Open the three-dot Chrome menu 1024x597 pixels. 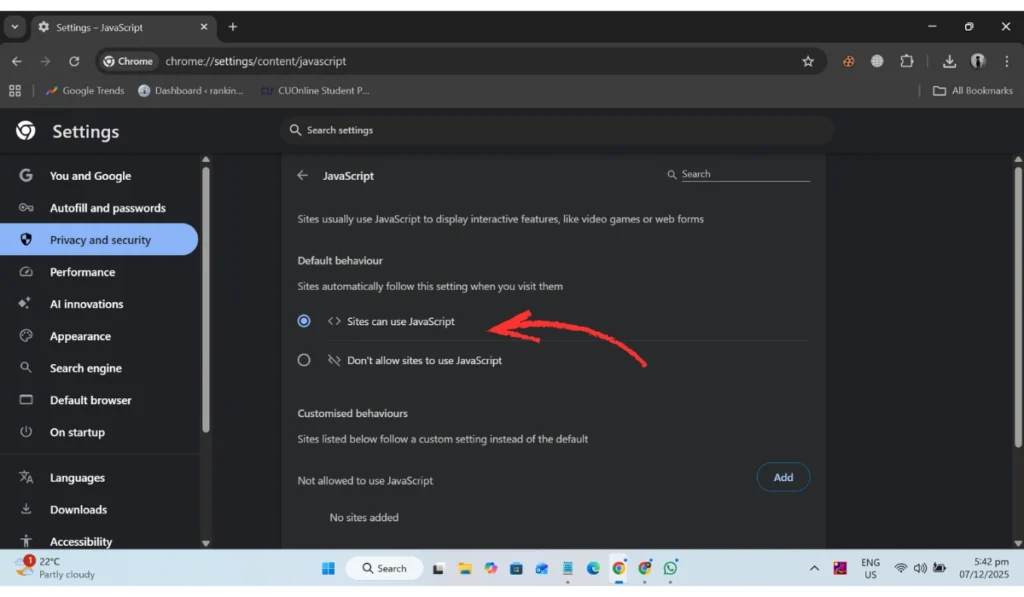coord(1006,61)
